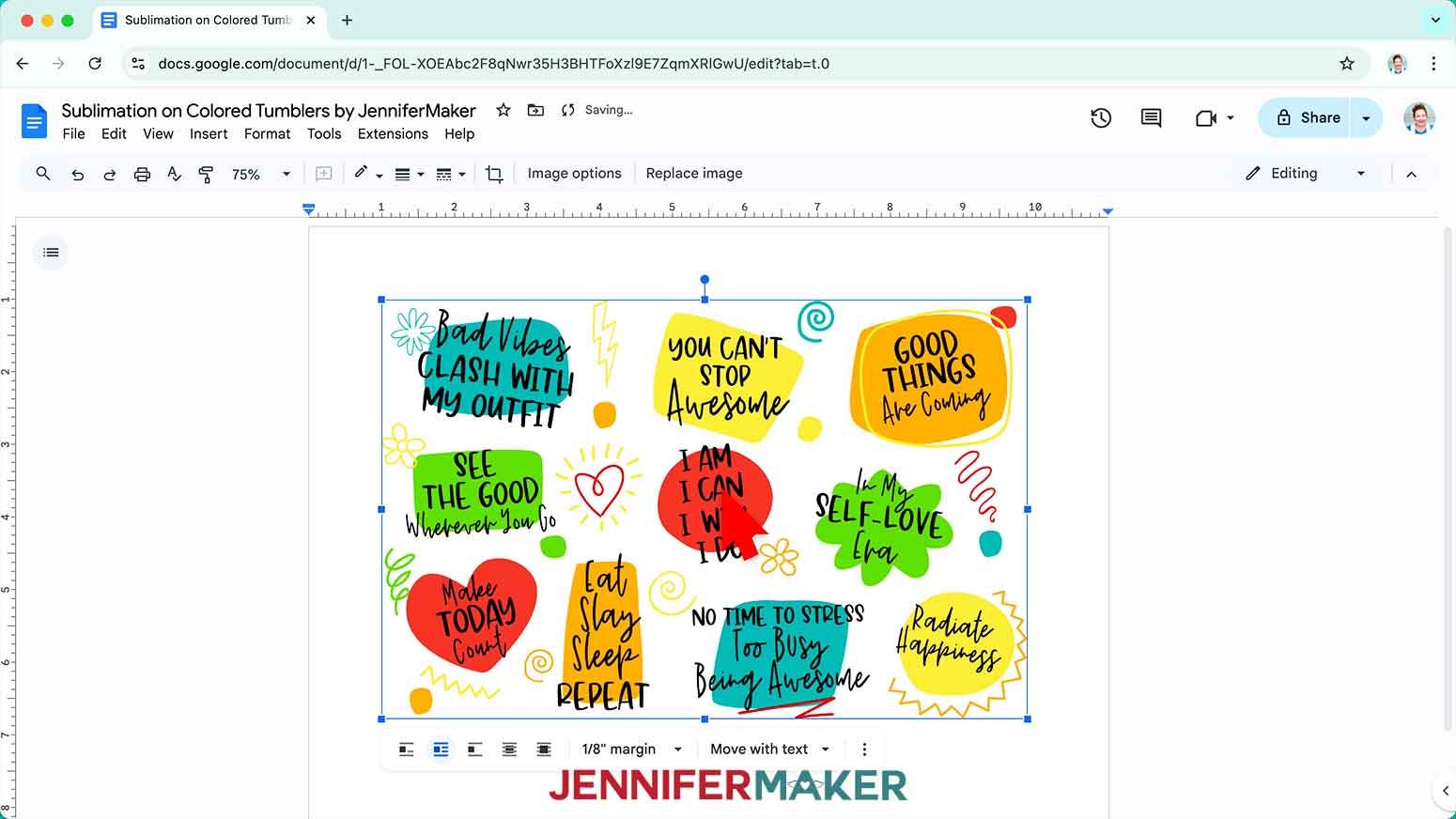Star the document title
The width and height of the screenshot is (1456, 819).
503,110
